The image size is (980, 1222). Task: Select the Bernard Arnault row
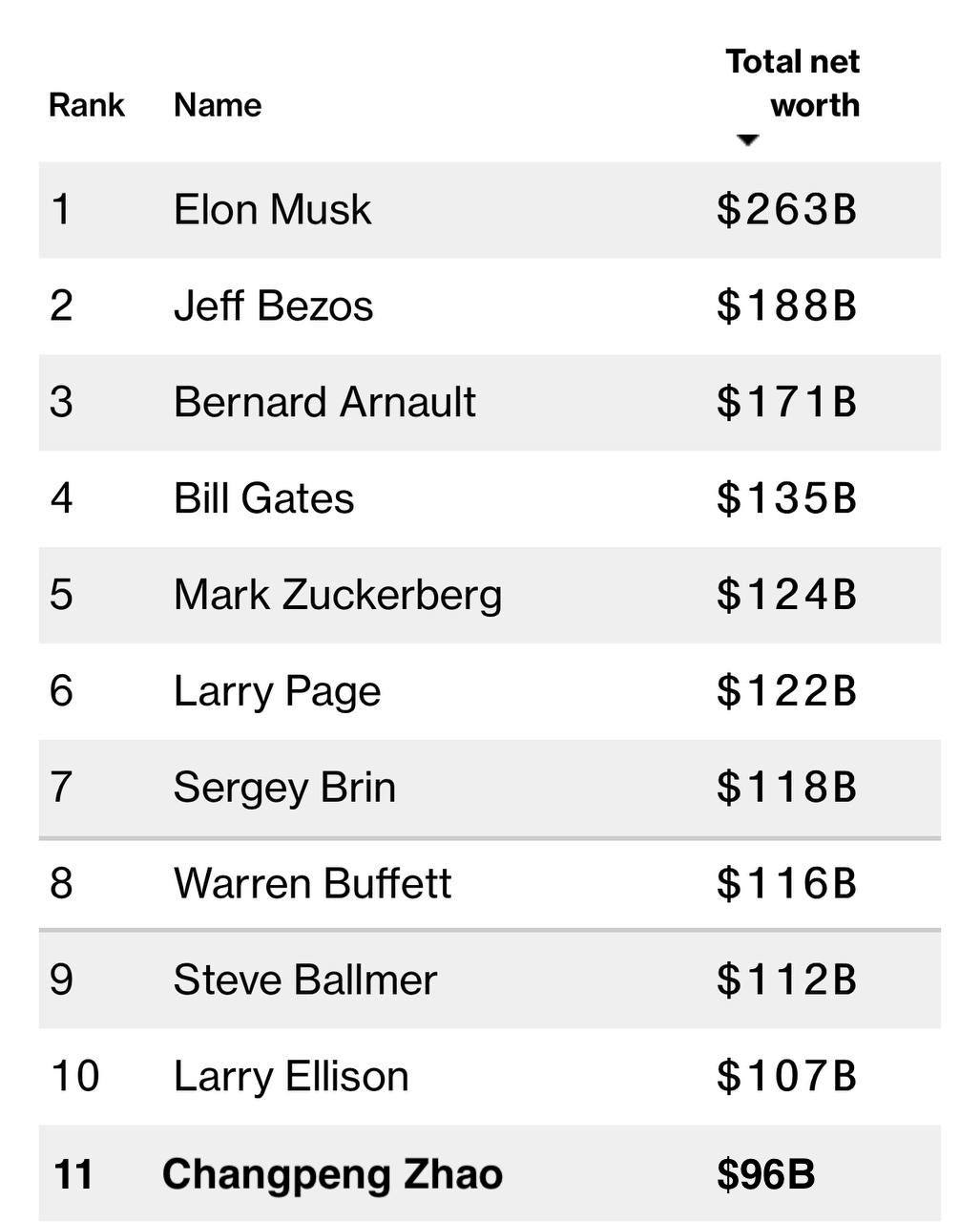point(490,402)
